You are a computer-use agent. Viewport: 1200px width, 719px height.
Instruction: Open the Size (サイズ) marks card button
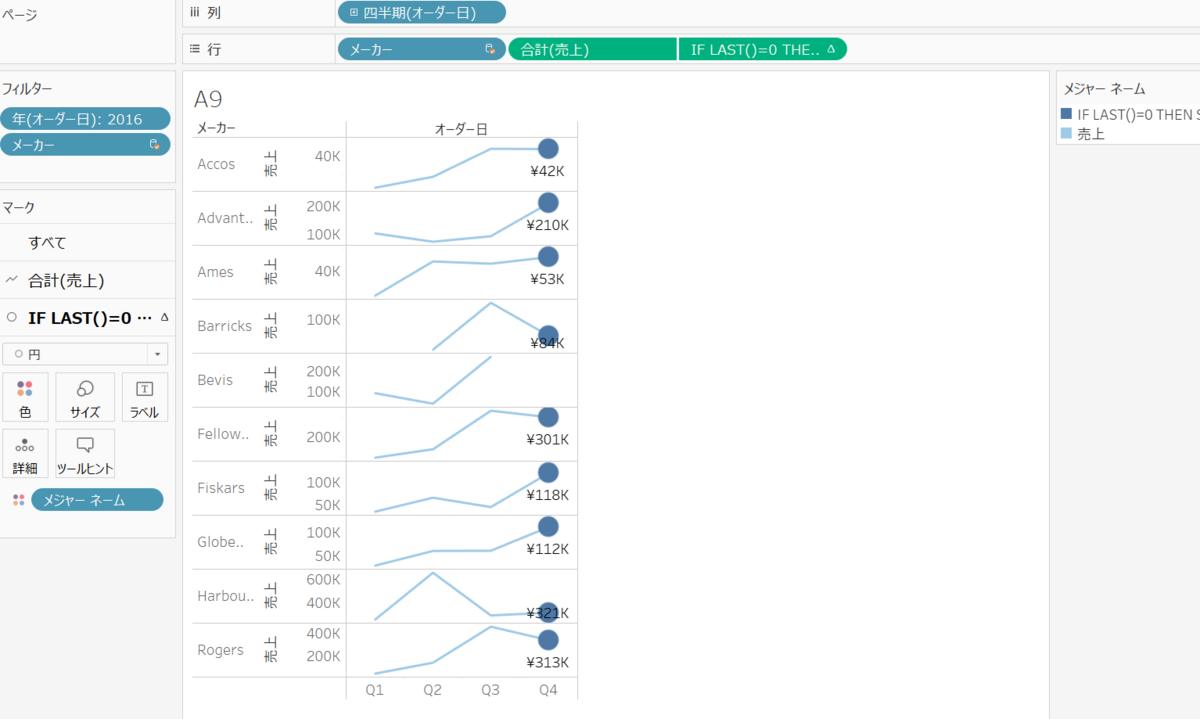pyautogui.click(x=85, y=397)
